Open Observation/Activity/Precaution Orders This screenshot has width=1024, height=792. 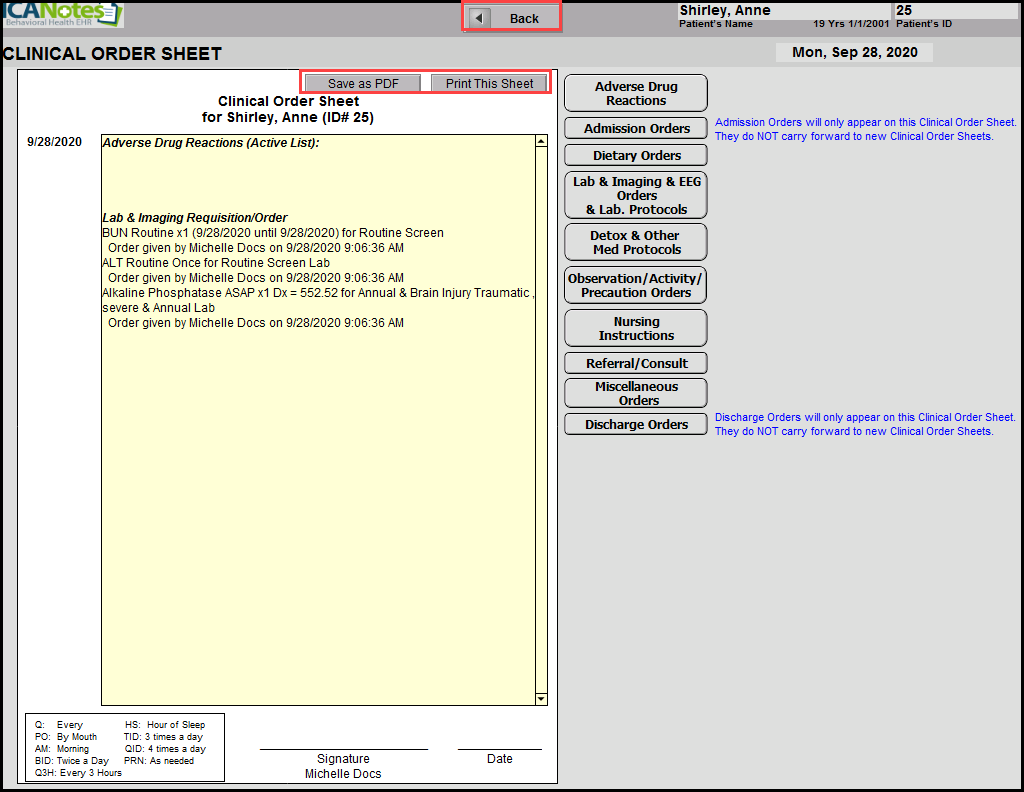pyautogui.click(x=635, y=285)
